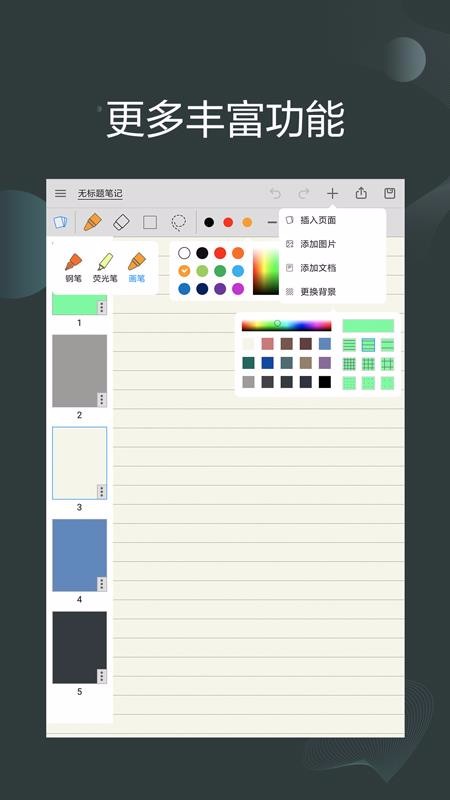Select the 钢笔 fountain pen option

[73, 267]
